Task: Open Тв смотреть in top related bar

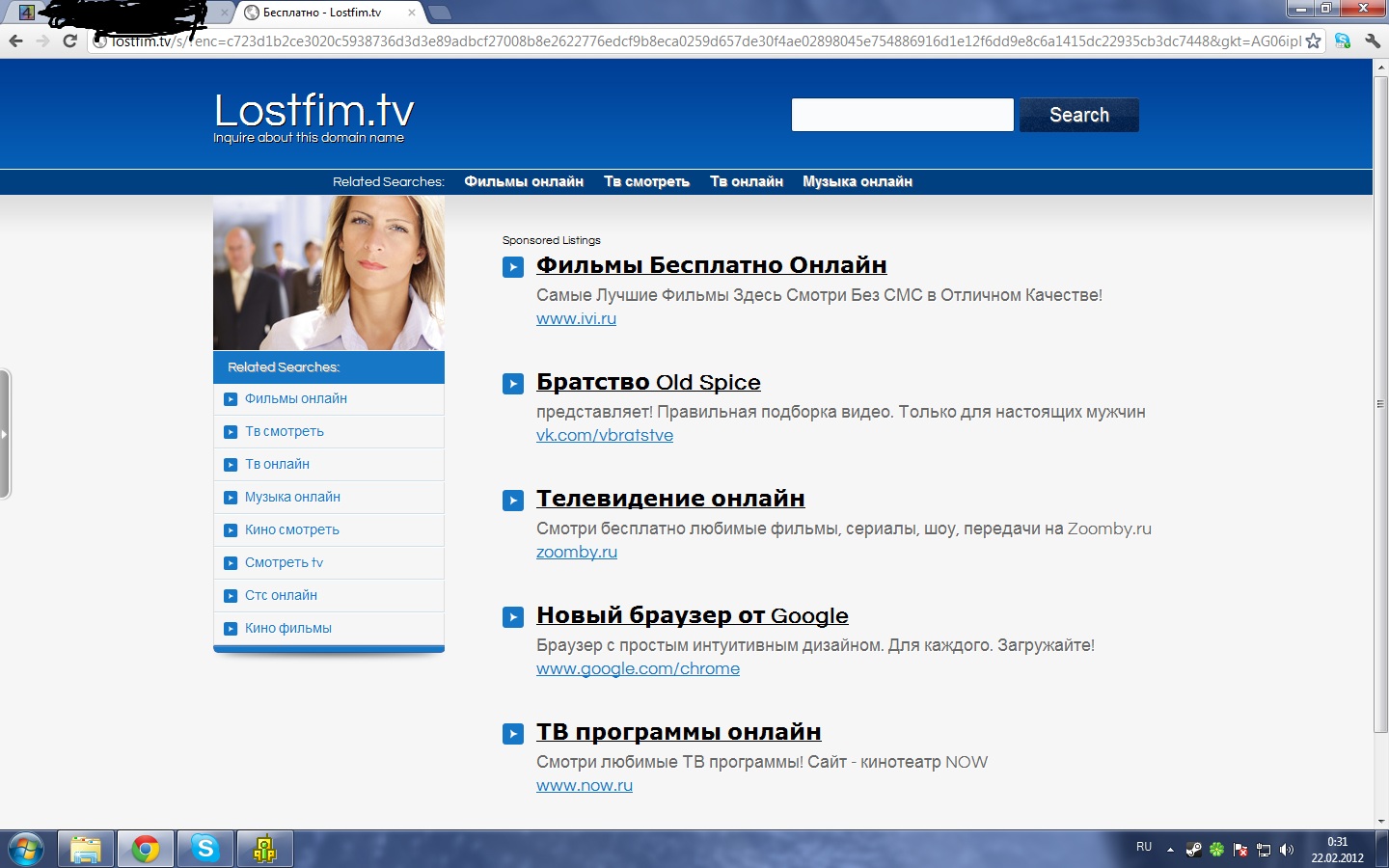Action: pos(646,181)
